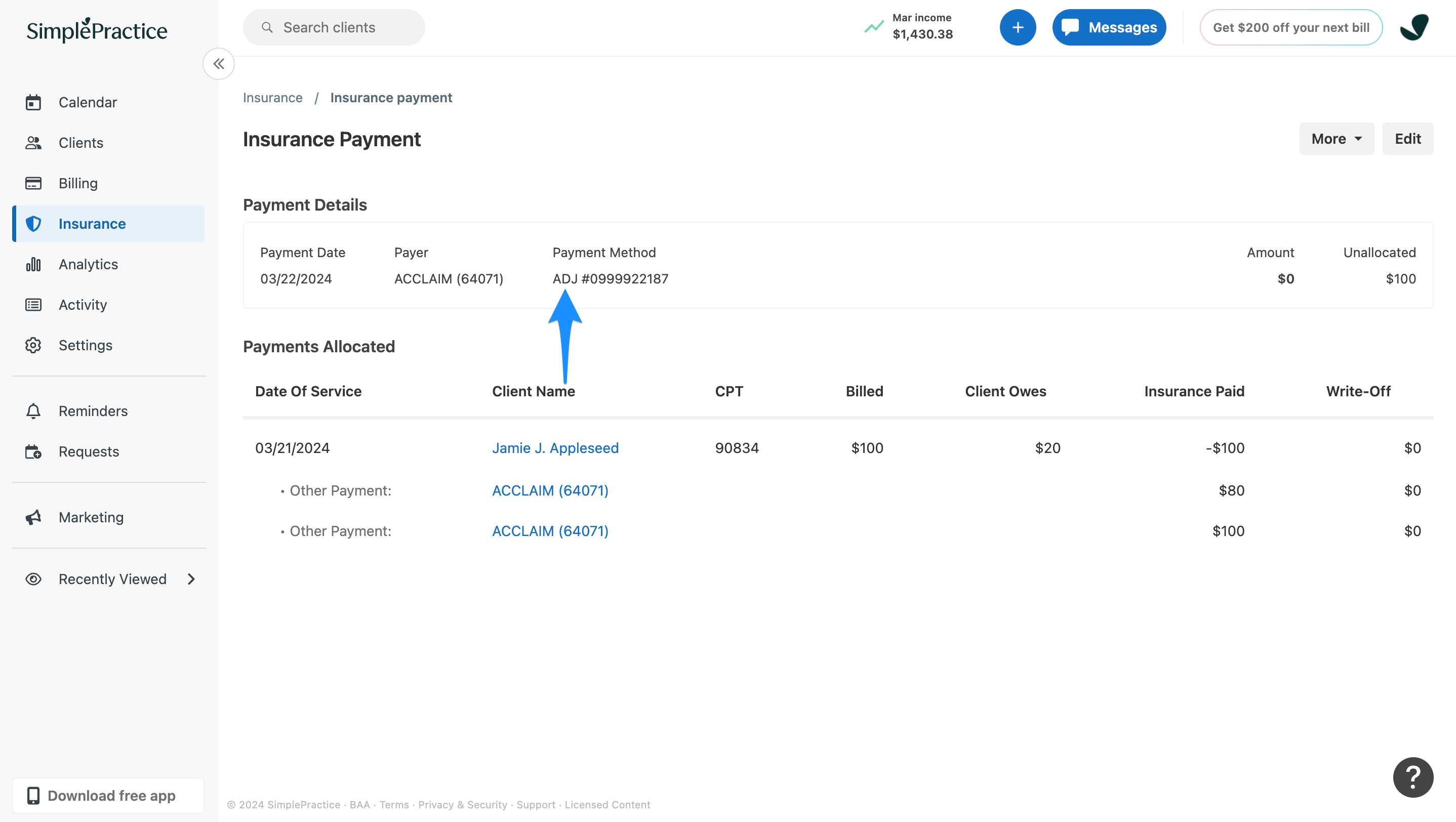The height and width of the screenshot is (822, 1456).
Task: Click Requests label in the sidebar
Action: (89, 451)
